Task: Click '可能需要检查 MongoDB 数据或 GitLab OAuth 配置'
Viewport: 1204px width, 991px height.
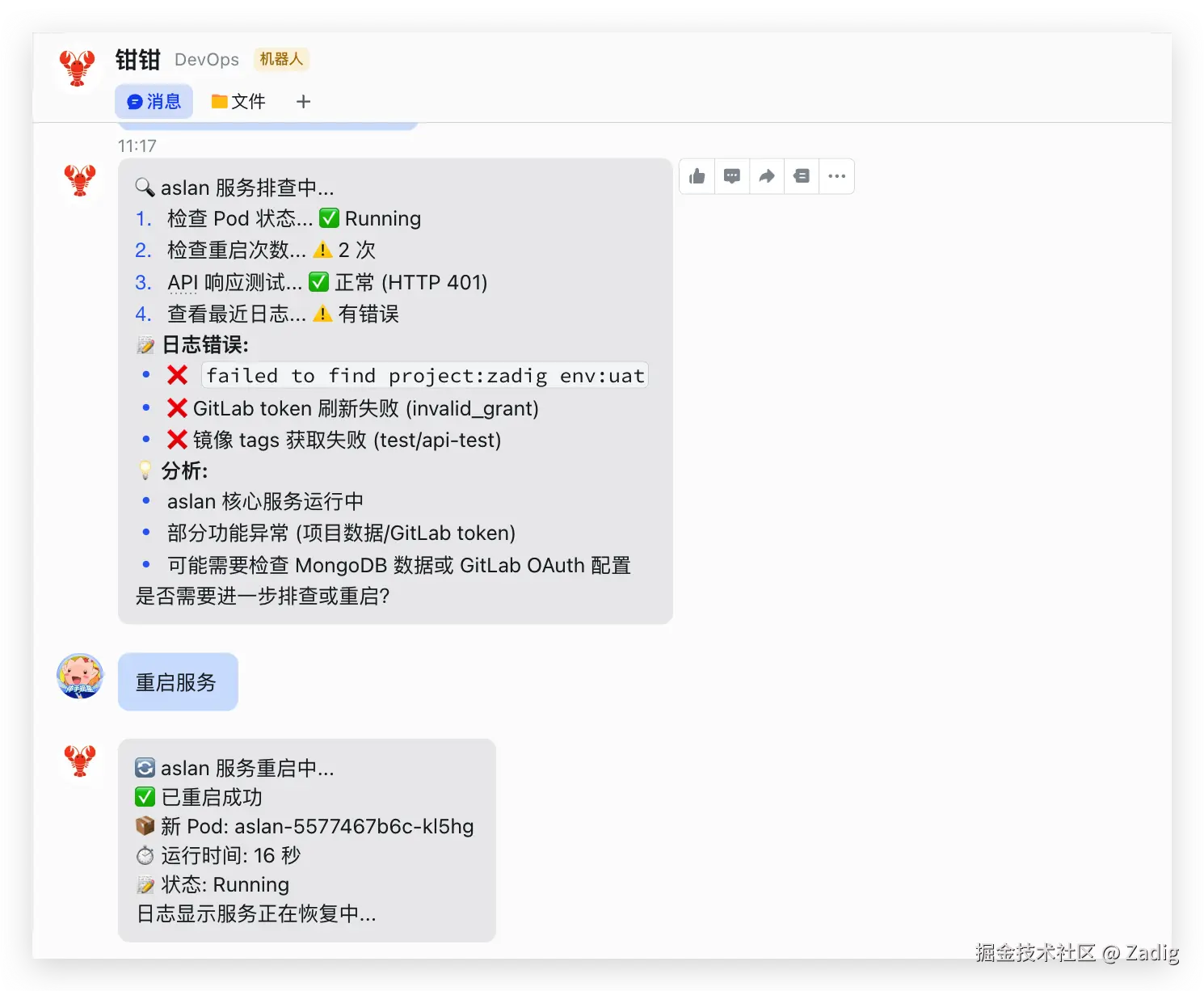Action: (x=399, y=565)
